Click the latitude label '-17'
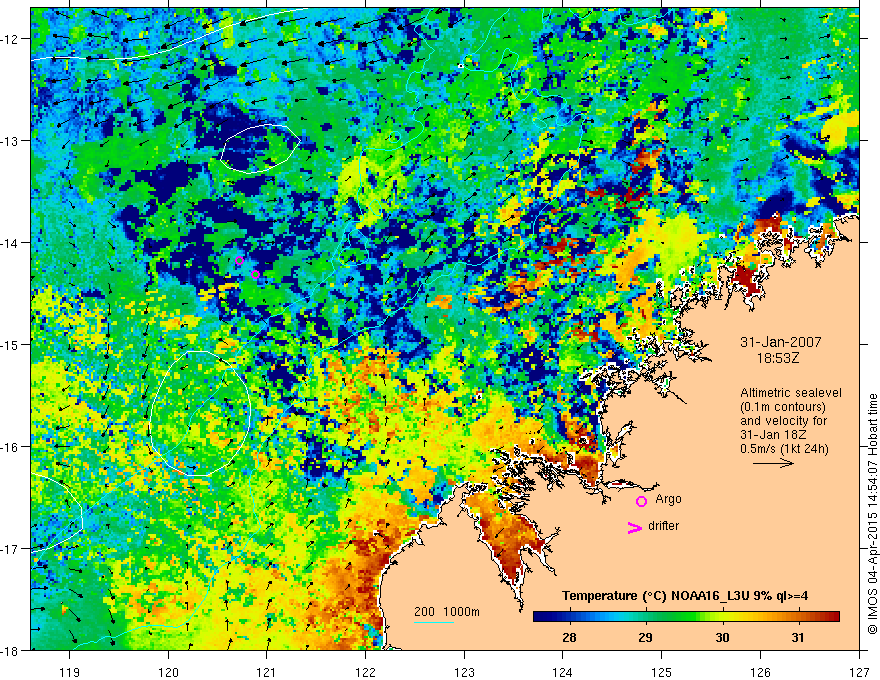Image resolution: width=880 pixels, height=680 pixels. click(10, 549)
